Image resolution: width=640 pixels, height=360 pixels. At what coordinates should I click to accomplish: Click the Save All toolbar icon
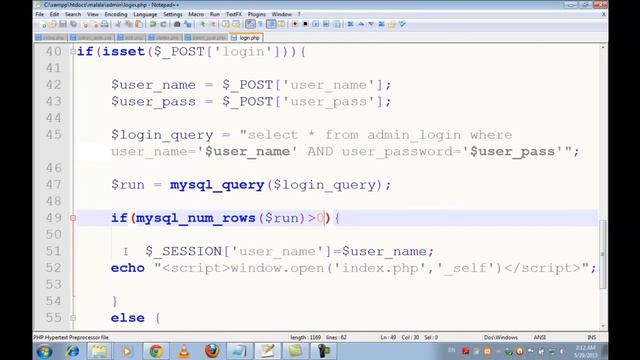[73, 24]
